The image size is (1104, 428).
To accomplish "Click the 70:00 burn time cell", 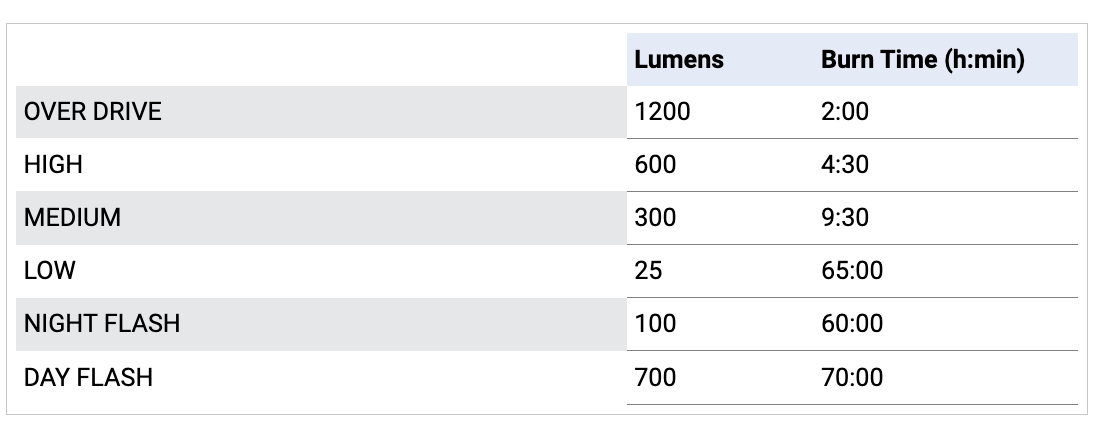I will click(x=852, y=378).
